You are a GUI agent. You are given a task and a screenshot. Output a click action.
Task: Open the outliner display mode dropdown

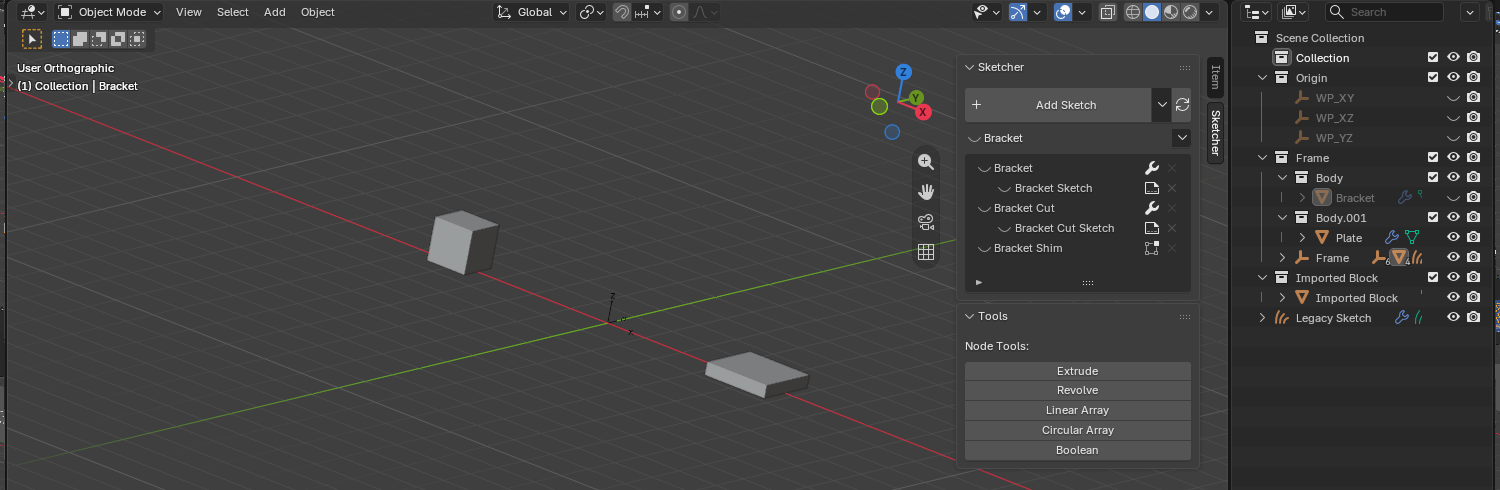pos(1295,12)
